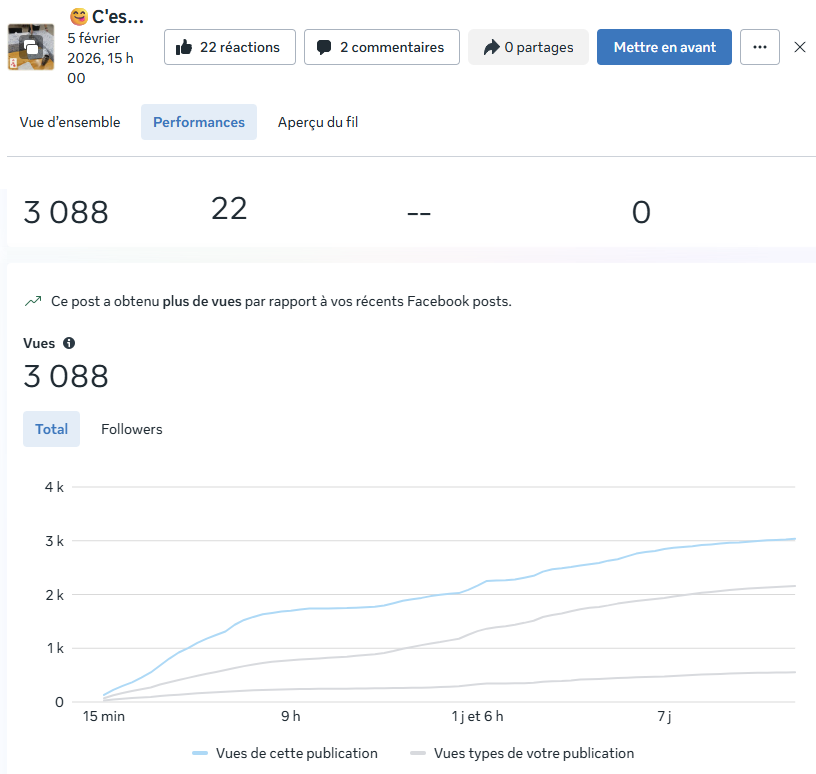Click the green trending-up arrow icon
816x774 pixels.
point(33,301)
